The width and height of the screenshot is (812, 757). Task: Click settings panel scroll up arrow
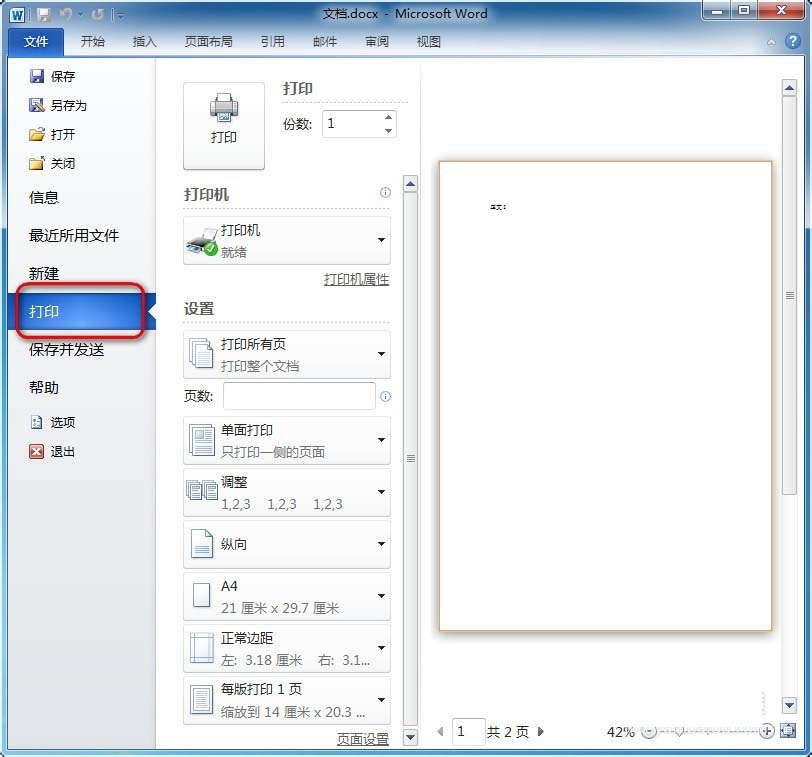pos(410,184)
